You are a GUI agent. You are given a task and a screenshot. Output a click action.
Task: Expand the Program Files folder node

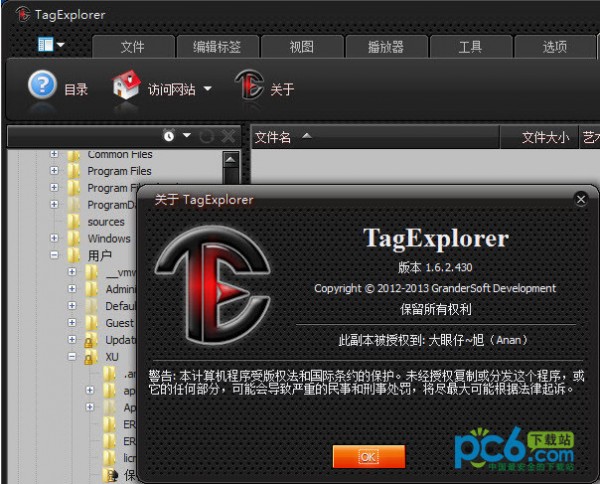pos(54,171)
